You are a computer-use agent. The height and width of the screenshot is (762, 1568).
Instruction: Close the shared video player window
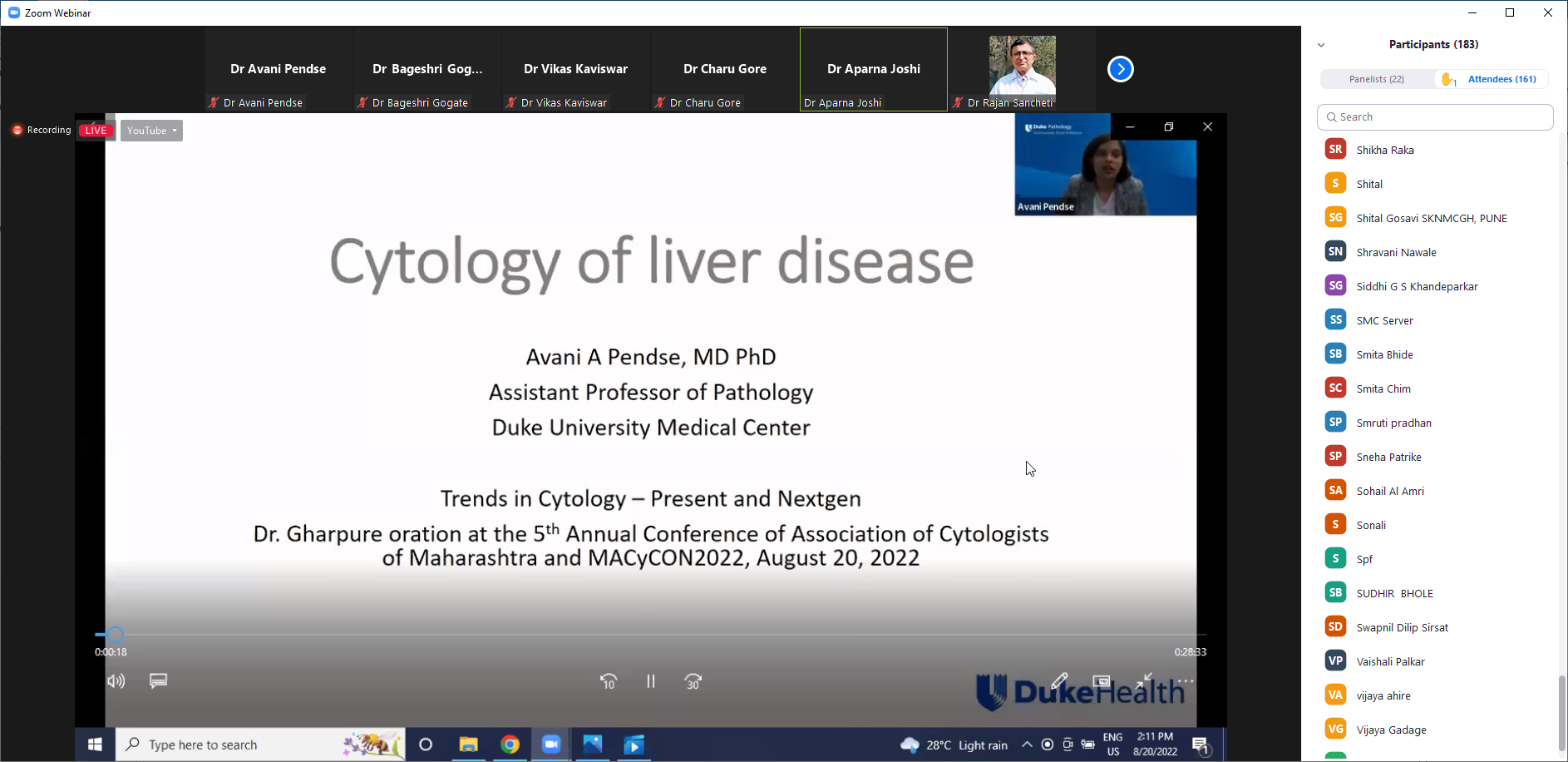[x=1208, y=126]
